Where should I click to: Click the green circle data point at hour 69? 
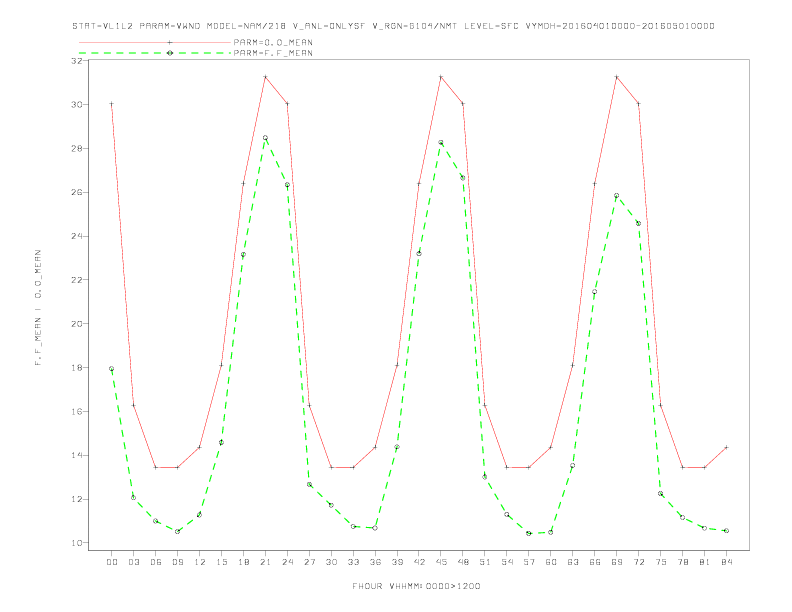pos(616,195)
